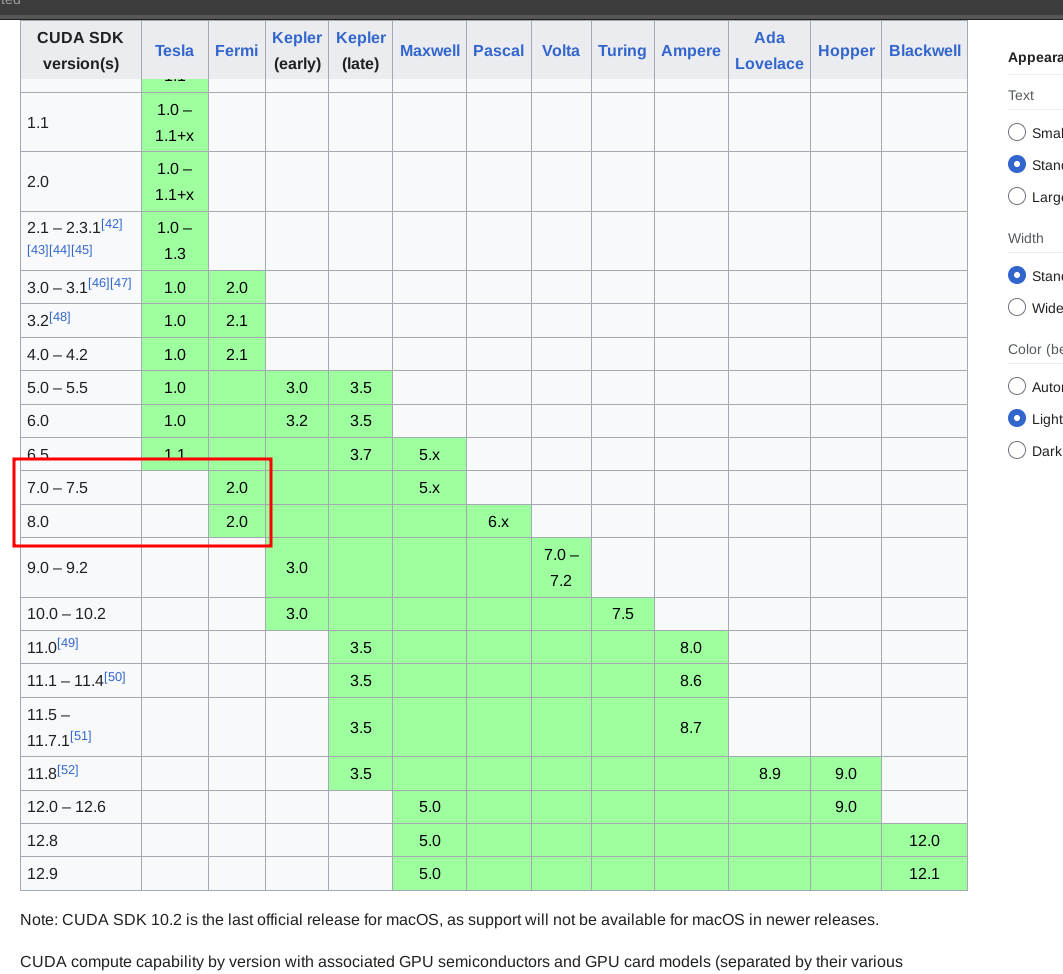This screenshot has height=974, width=1063.
Task: Open the Kepler (late) header link
Action: point(361,38)
